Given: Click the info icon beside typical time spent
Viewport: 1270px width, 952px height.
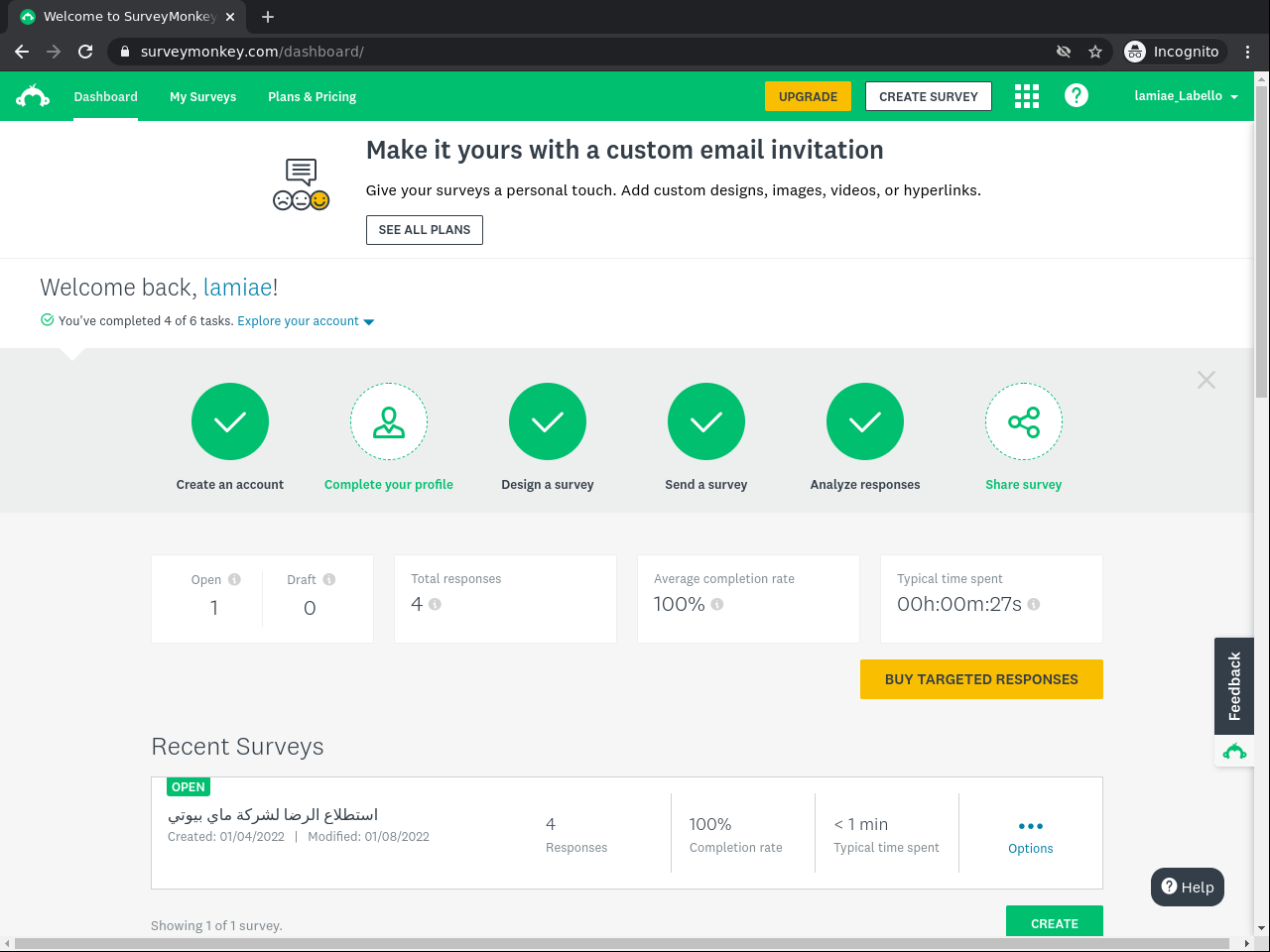Looking at the screenshot, I should pos(1034,604).
